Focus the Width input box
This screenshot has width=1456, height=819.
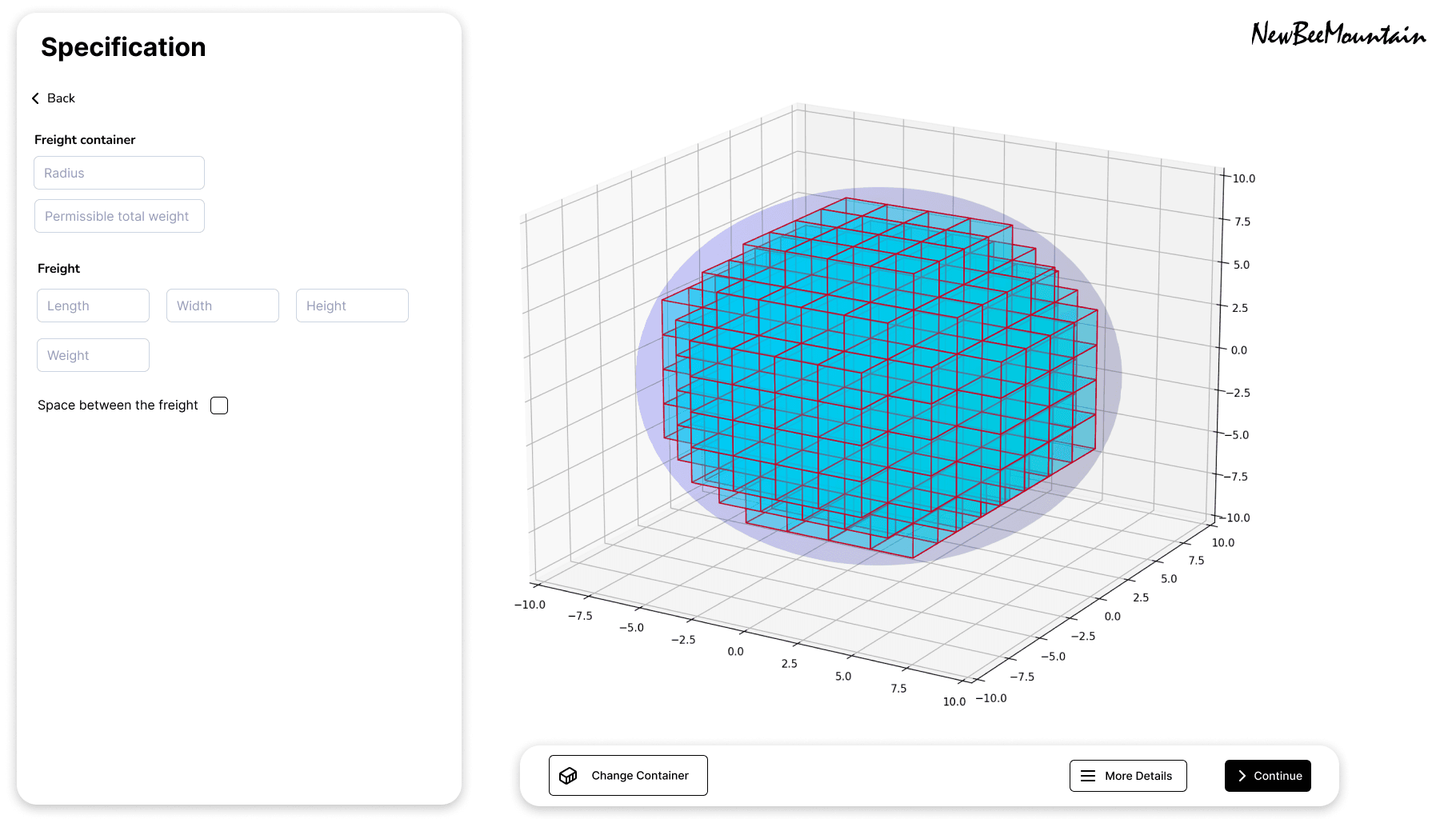pyautogui.click(x=222, y=306)
